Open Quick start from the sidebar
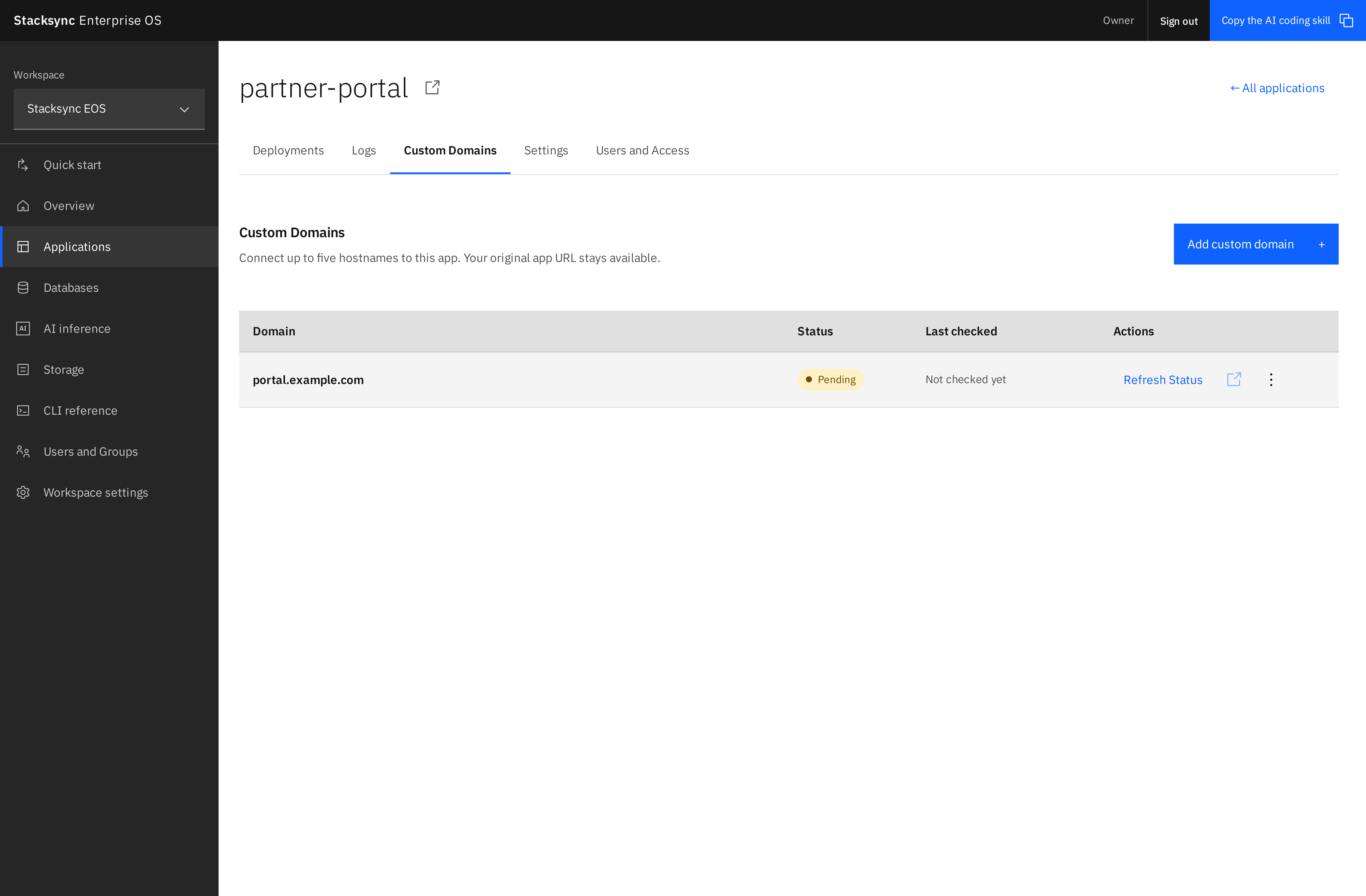Screen dimensions: 1366x896 point(72,165)
